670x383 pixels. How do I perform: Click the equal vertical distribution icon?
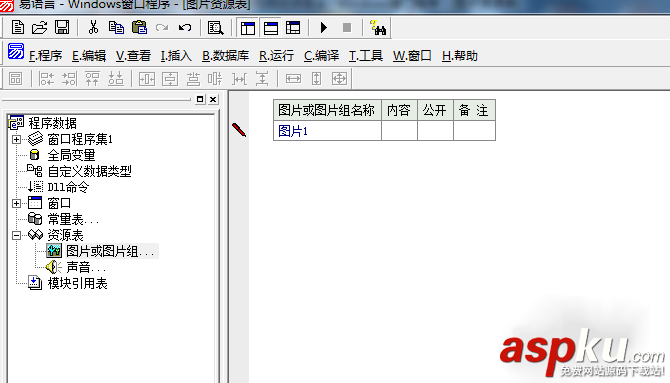point(193,79)
